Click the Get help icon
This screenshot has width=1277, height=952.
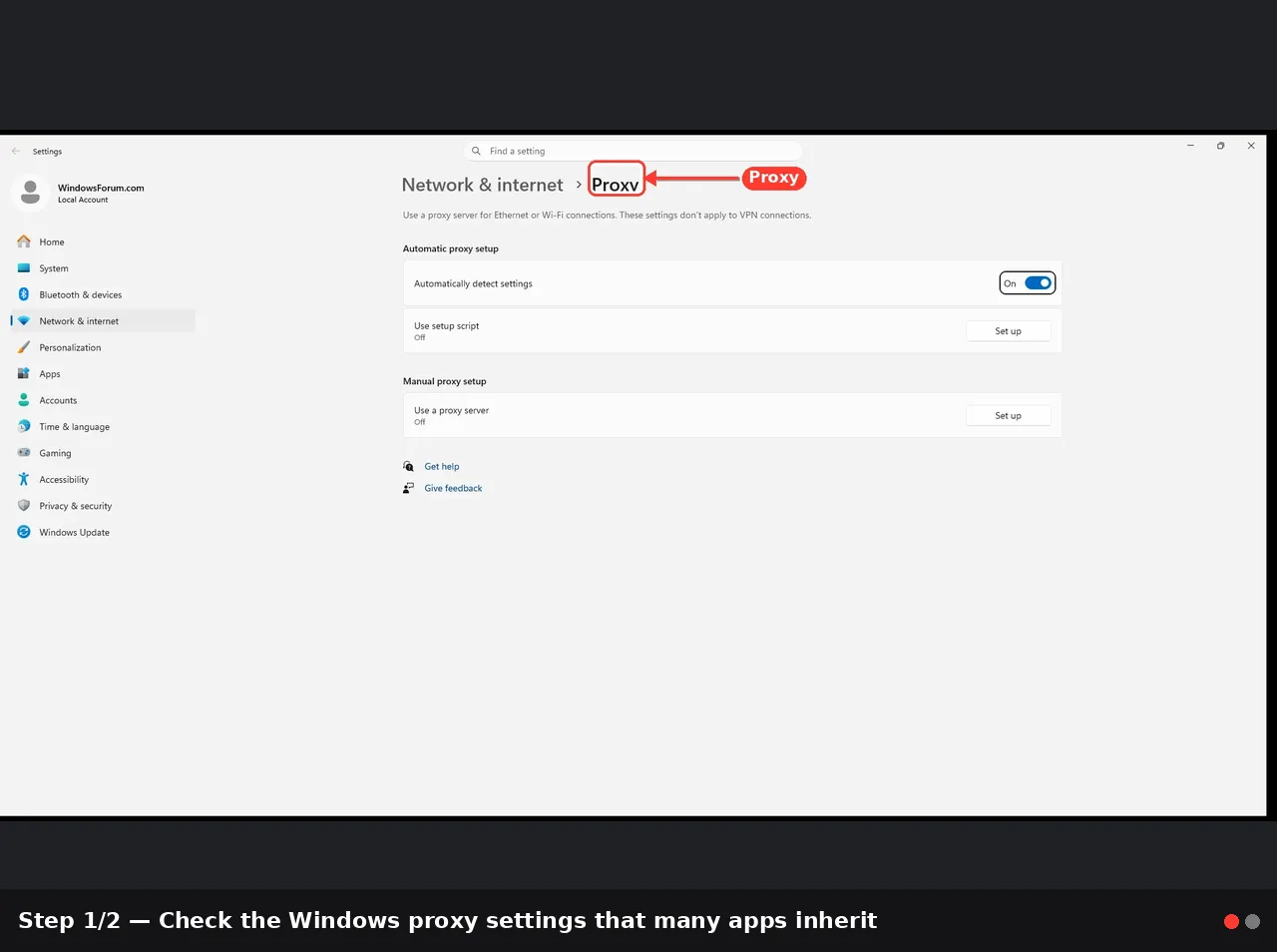pos(409,466)
